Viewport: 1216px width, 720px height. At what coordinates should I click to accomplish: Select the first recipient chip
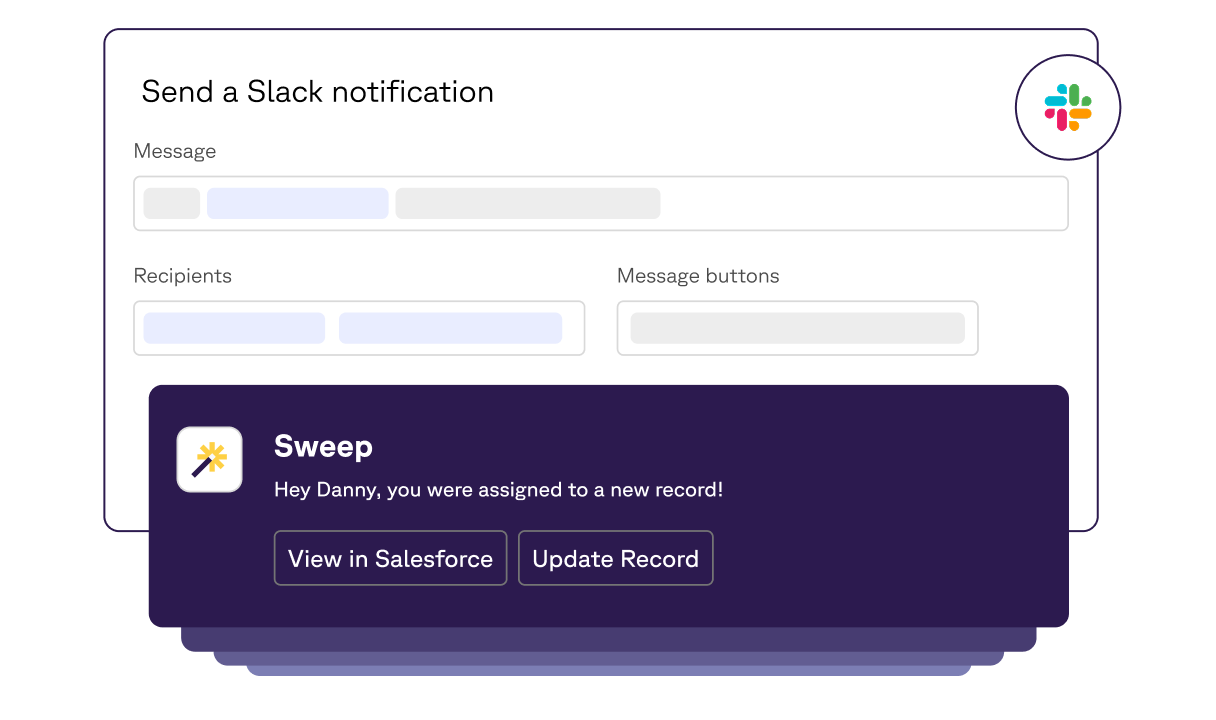tap(234, 328)
